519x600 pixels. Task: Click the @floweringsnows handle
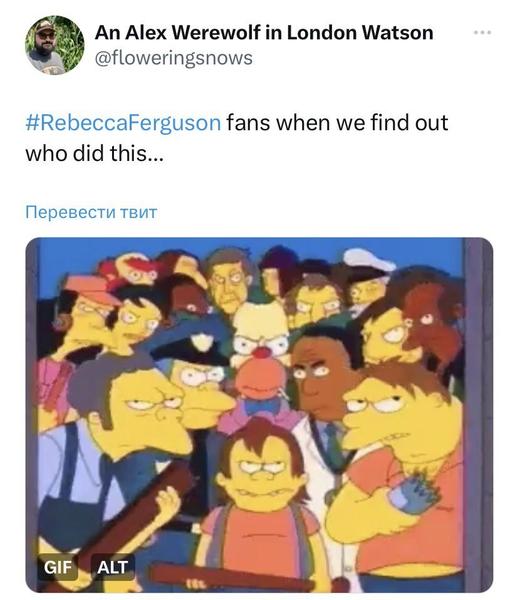[173, 58]
